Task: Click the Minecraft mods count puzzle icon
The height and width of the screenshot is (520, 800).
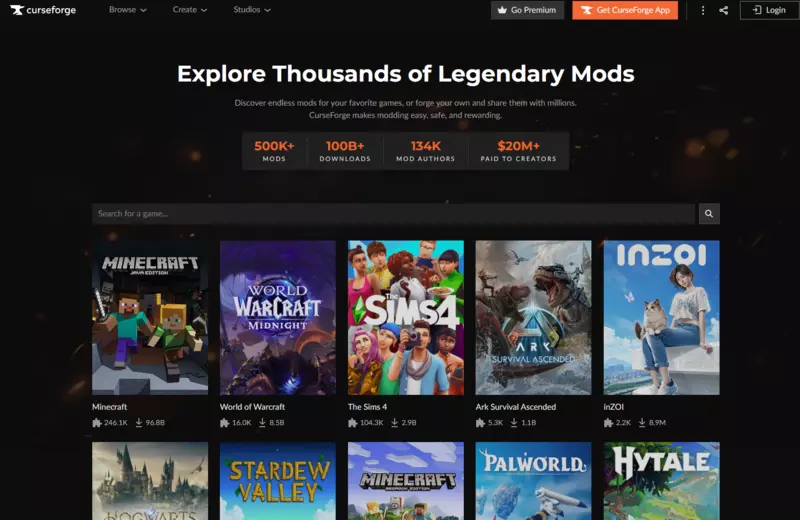Action: 96,423
